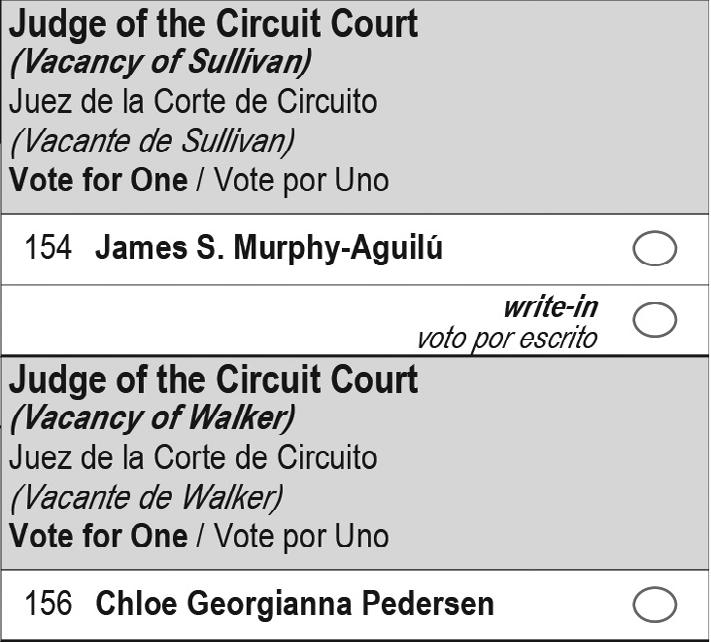Screen dimensions: 711x642
Task: Select the name Chloe Georgianna Pedersen
Action: (294, 605)
